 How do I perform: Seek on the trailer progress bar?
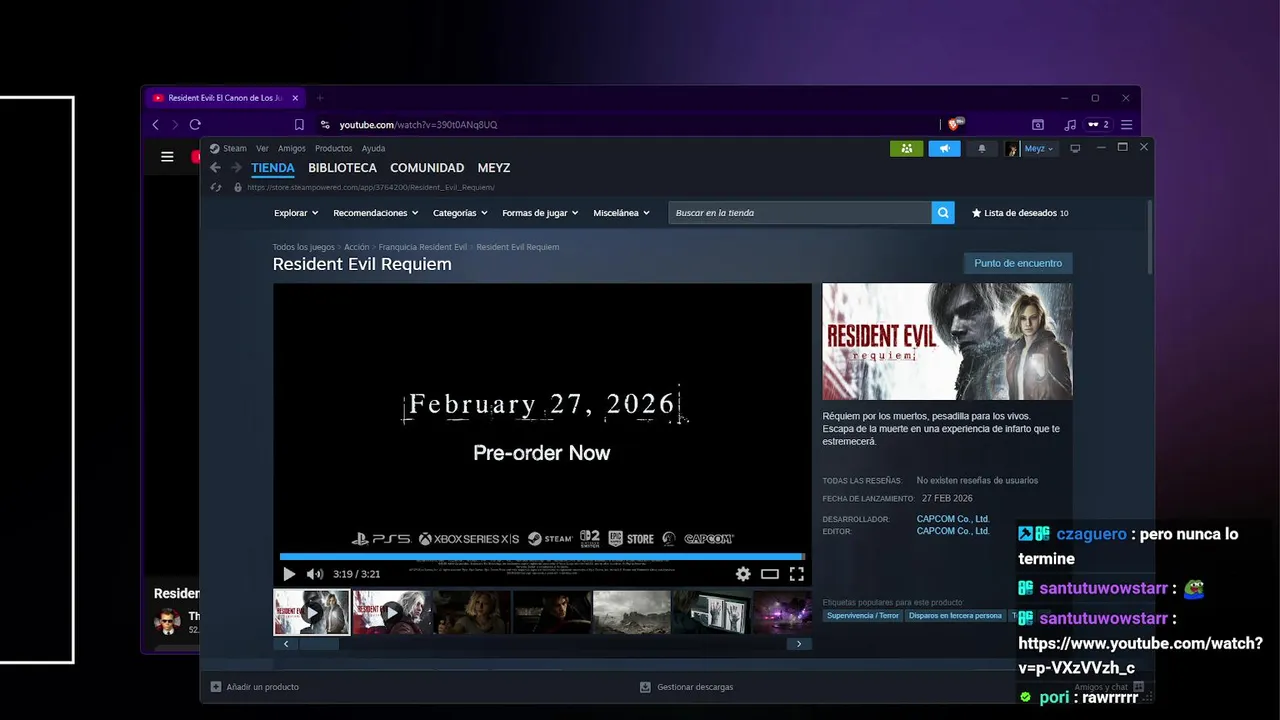point(542,556)
